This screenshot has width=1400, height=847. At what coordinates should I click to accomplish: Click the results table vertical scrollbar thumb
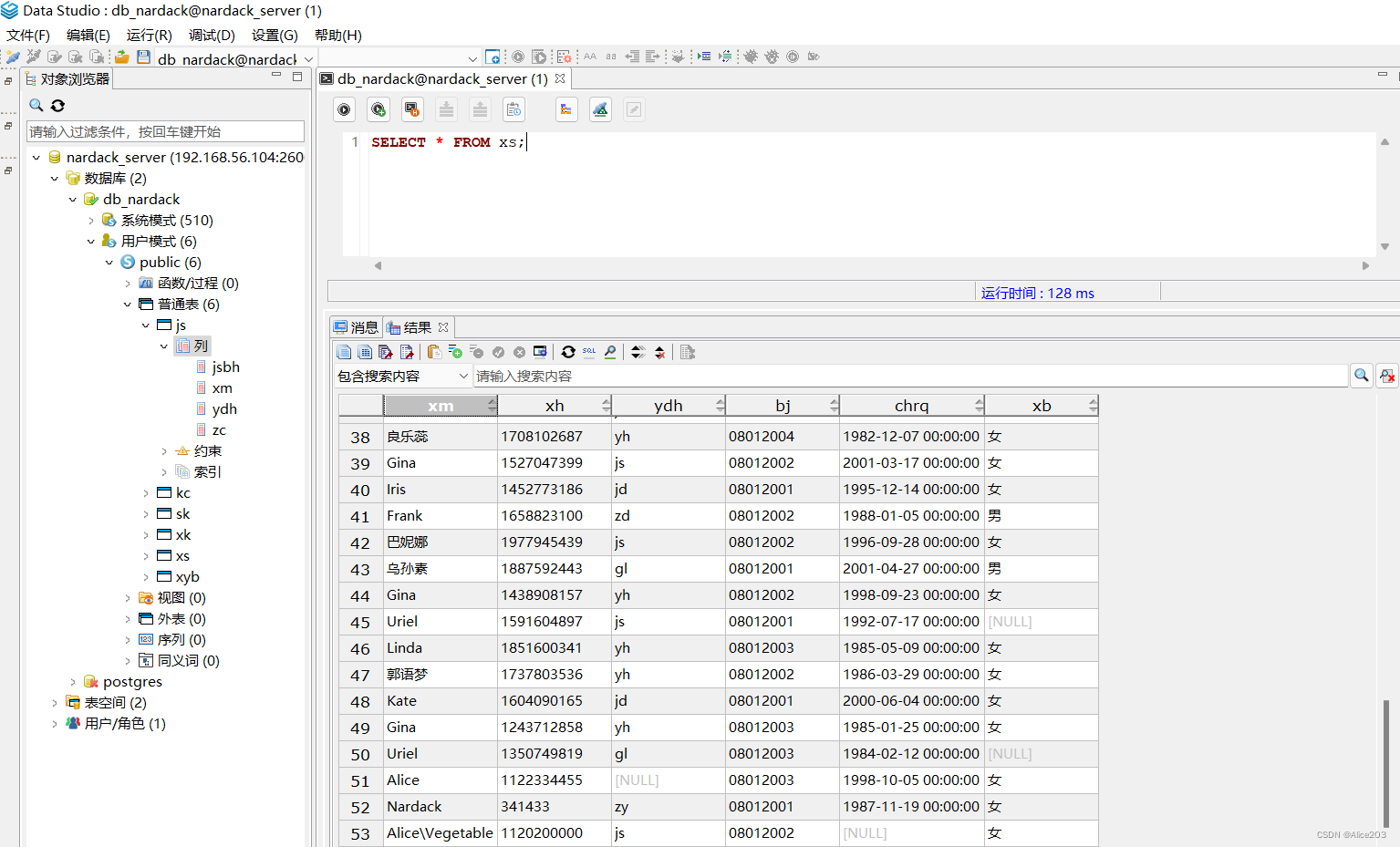click(x=1385, y=763)
